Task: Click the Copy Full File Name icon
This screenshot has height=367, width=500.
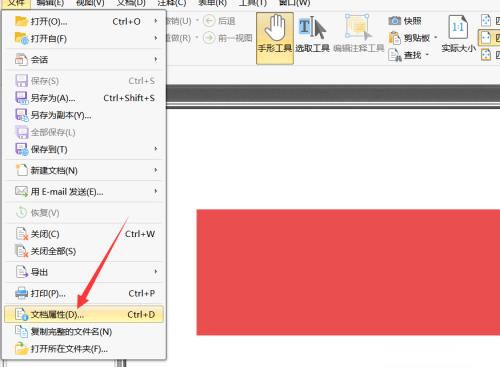Action: [x=22, y=331]
